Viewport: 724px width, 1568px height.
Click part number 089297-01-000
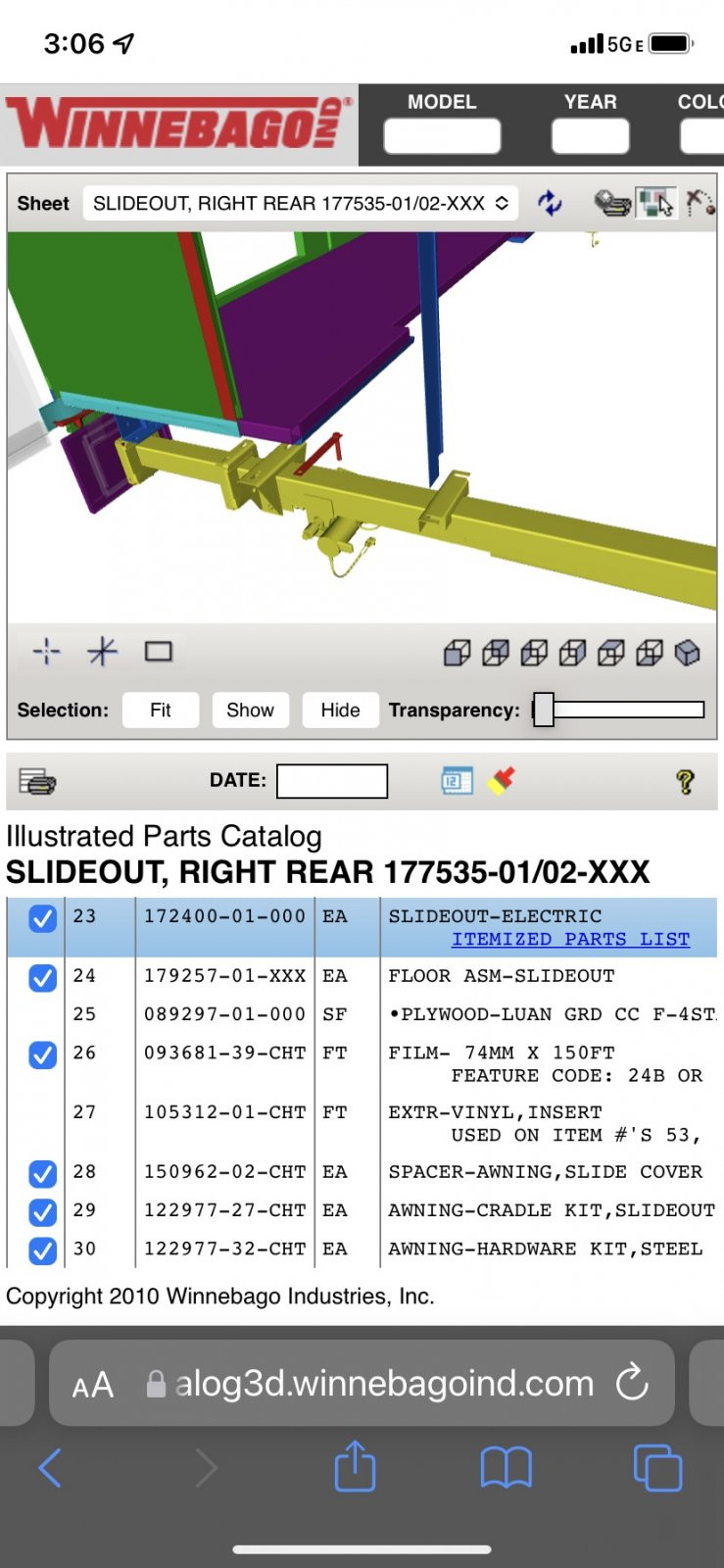pyautogui.click(x=224, y=1014)
